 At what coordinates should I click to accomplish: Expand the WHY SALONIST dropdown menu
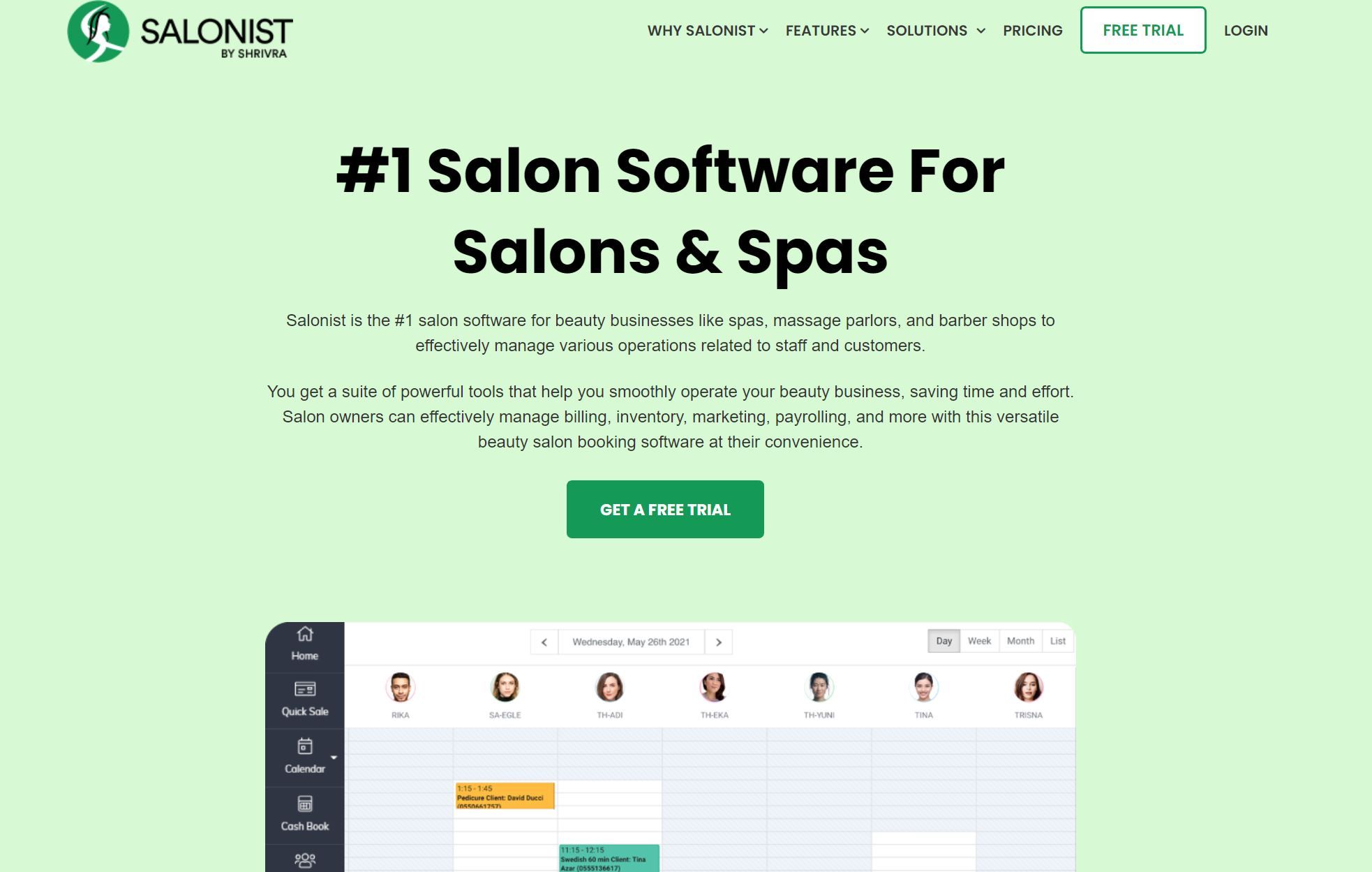707,30
